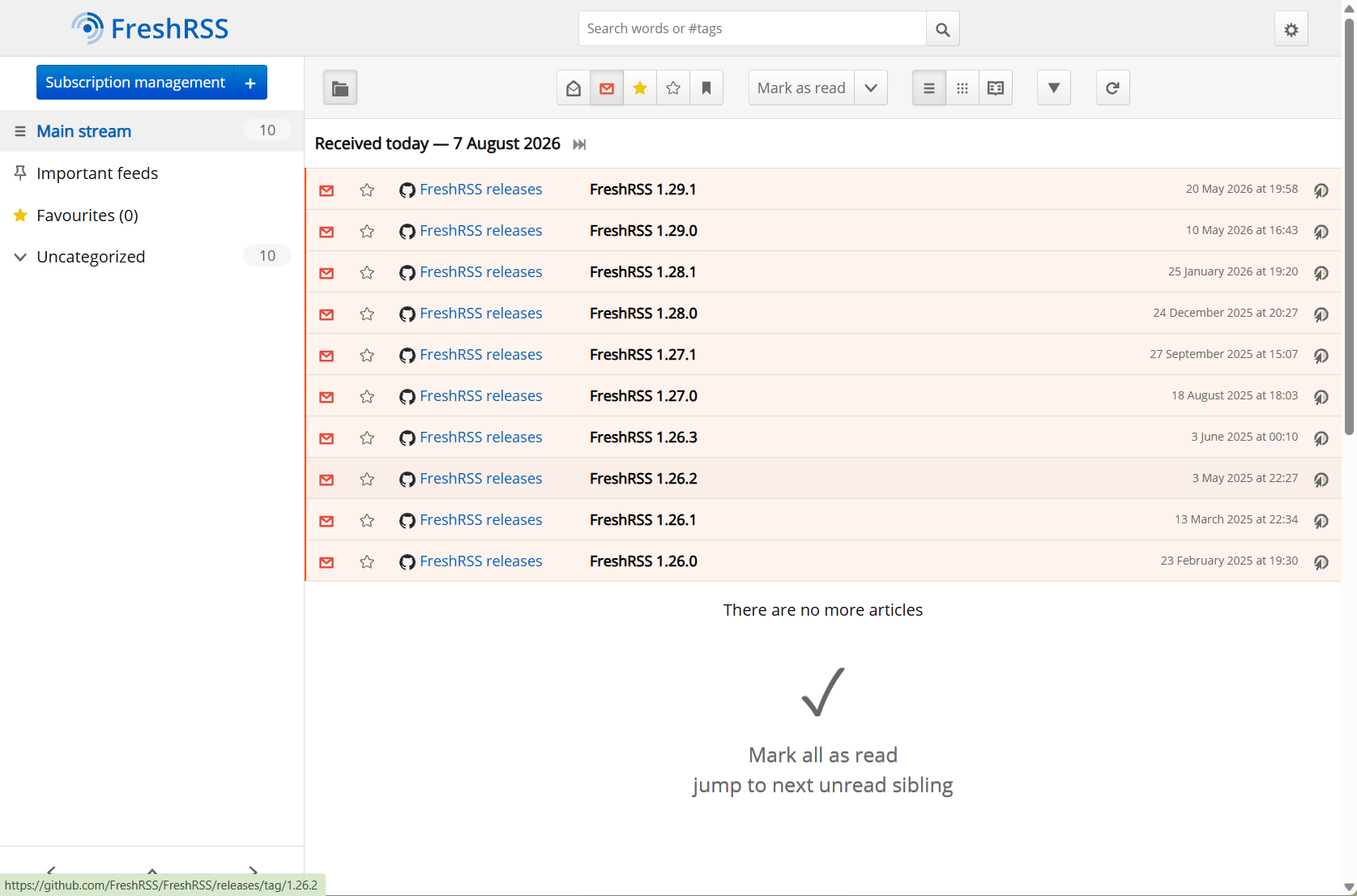This screenshot has width=1357, height=896.
Task: Click Mark all as read big checkmark
Action: 823,692
